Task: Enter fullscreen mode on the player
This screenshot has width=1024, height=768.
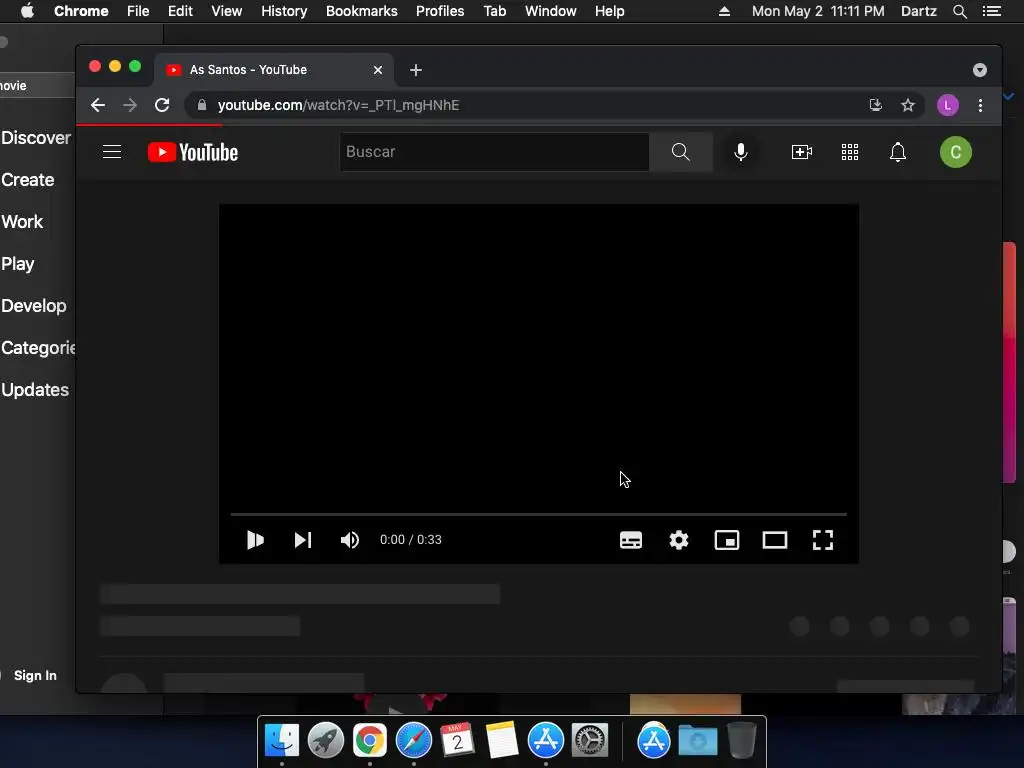Action: click(823, 540)
